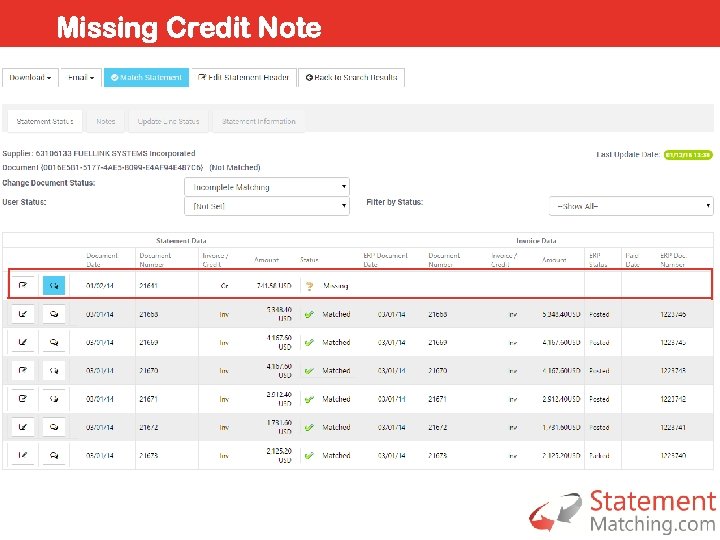Switch to the Statement Status tab
Screen dimensions: 720x540
coord(45,121)
